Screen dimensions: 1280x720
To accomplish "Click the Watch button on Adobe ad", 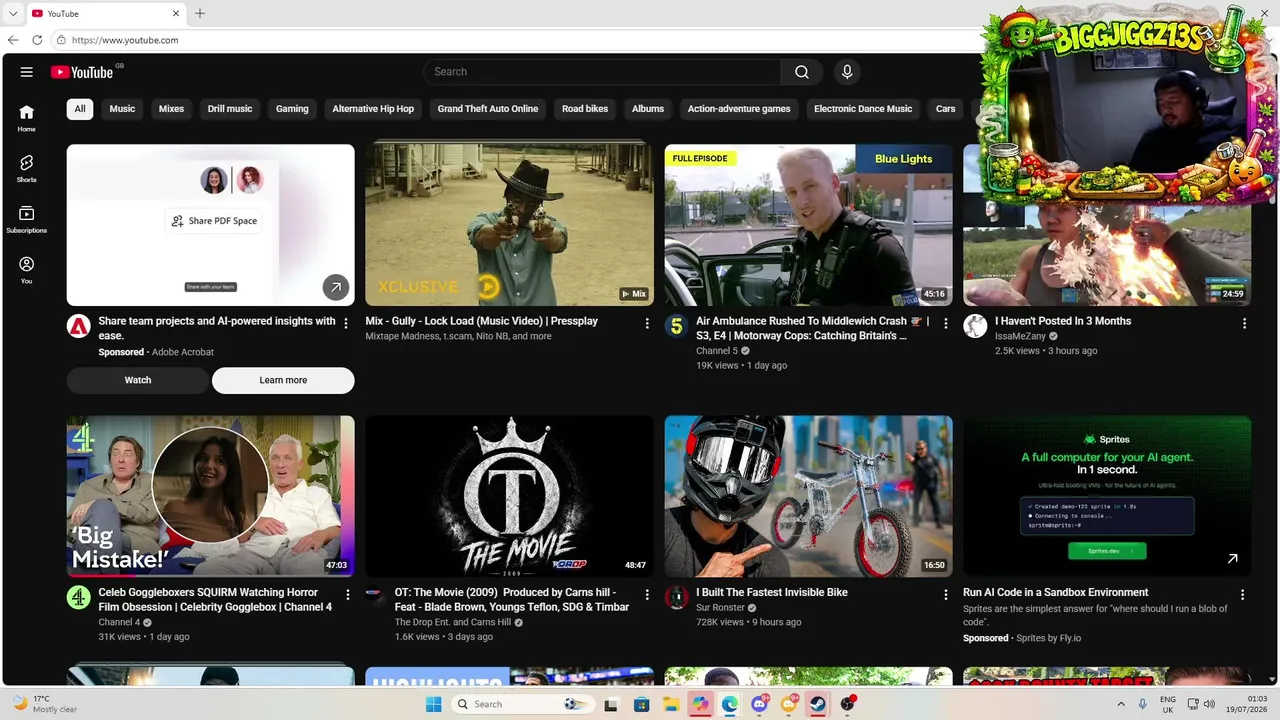I will click(138, 380).
